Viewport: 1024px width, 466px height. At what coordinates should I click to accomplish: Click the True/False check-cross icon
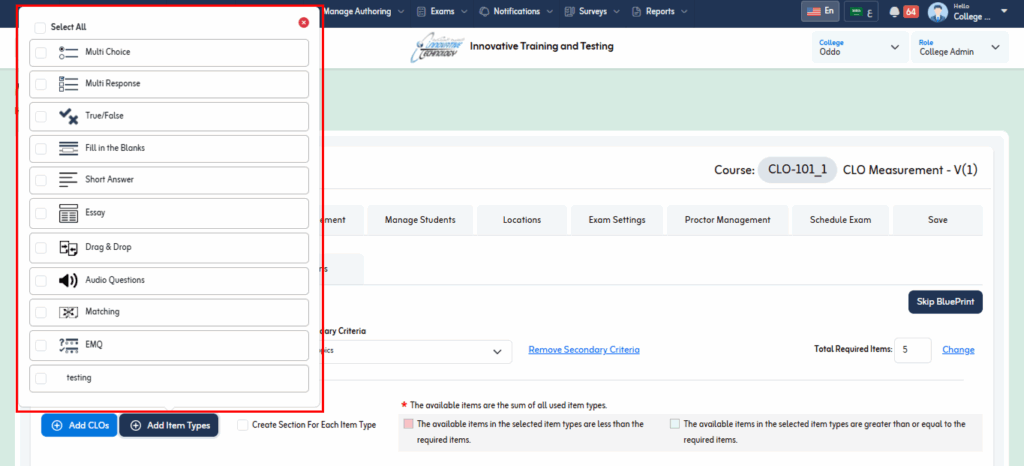tap(68, 116)
